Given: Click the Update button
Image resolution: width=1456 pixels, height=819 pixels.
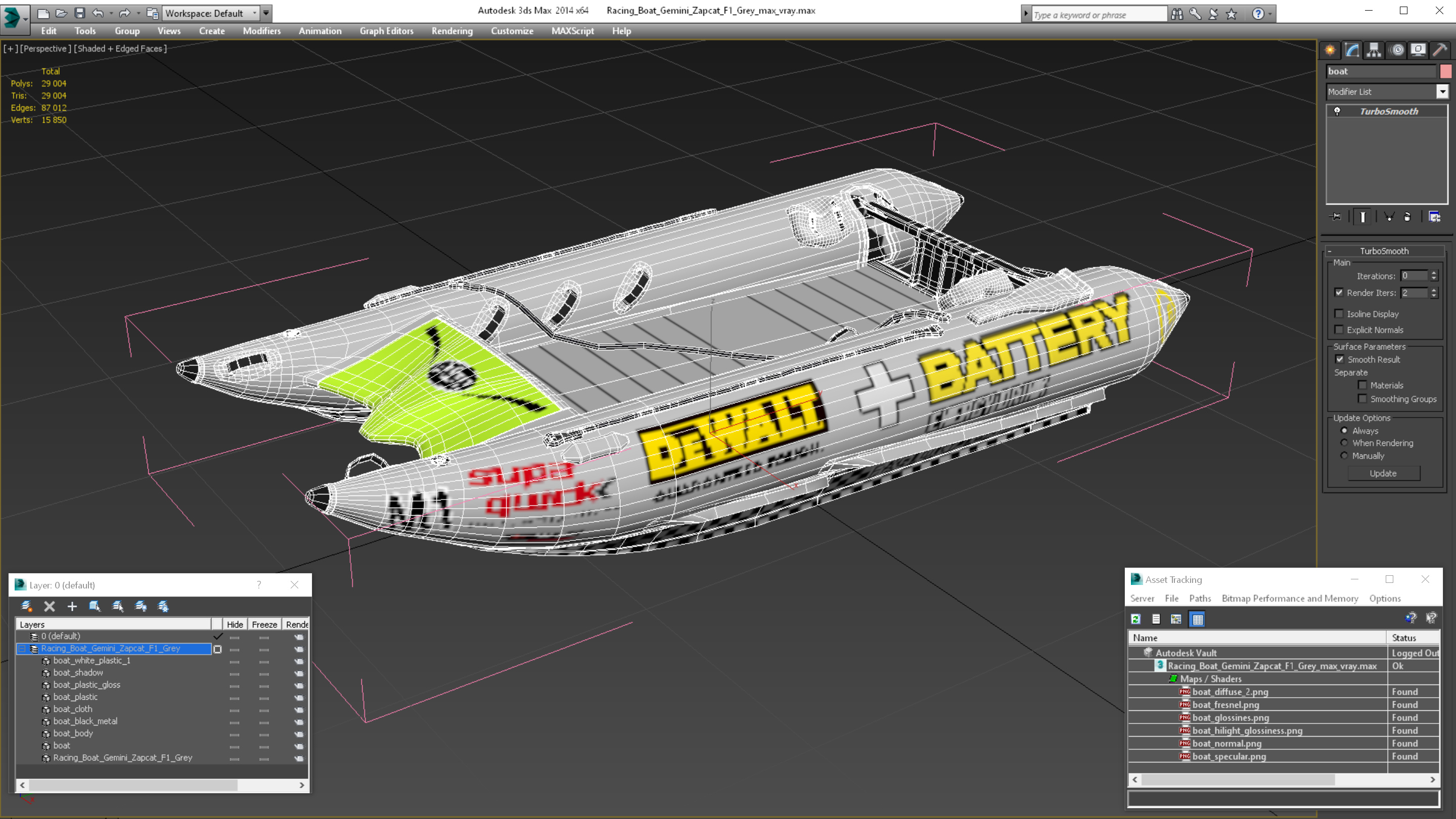Looking at the screenshot, I should pyautogui.click(x=1383, y=473).
